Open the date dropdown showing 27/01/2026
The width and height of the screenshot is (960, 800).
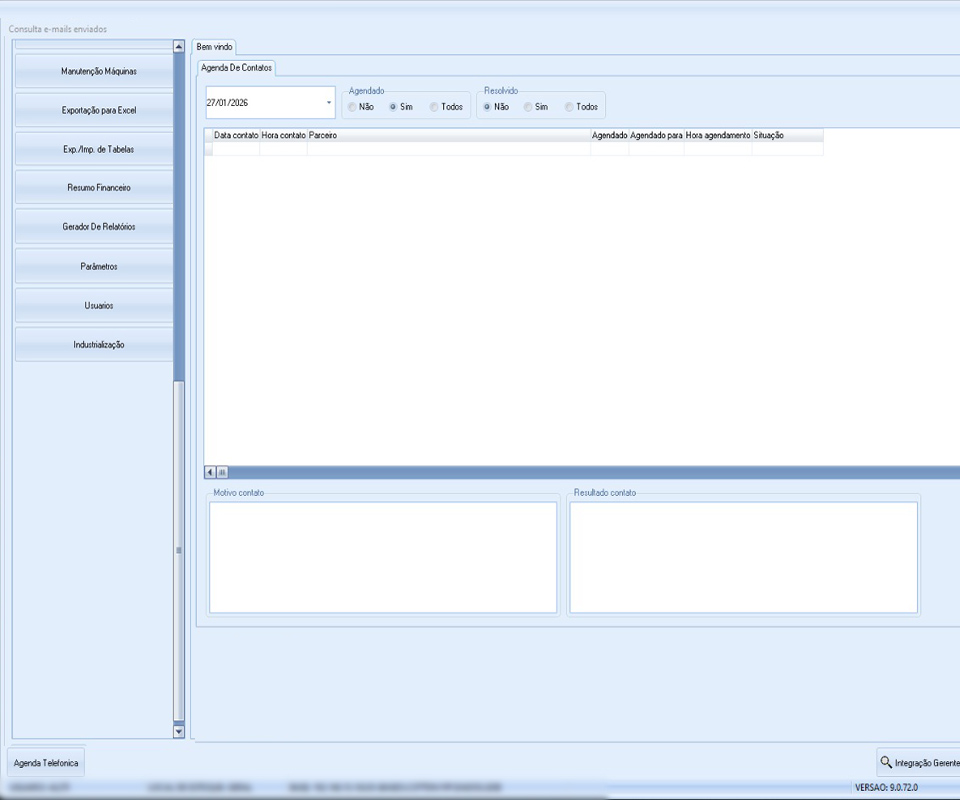point(328,103)
